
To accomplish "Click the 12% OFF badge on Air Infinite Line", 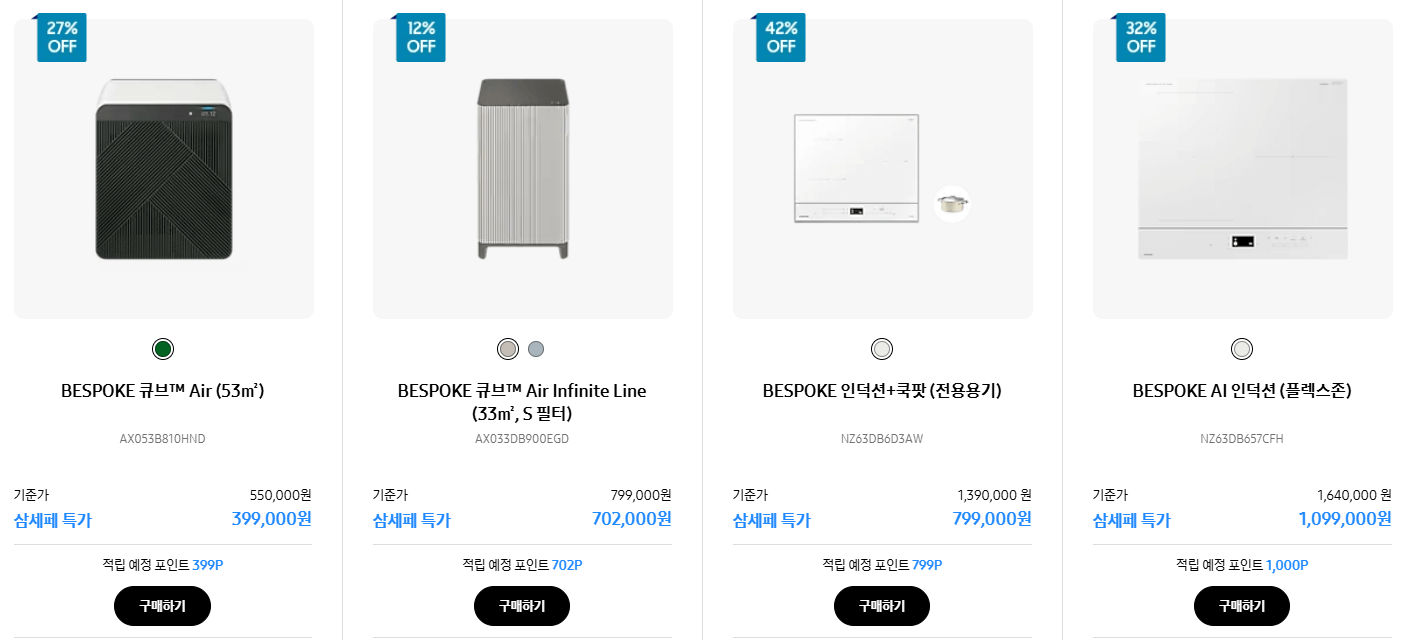I will coord(421,37).
